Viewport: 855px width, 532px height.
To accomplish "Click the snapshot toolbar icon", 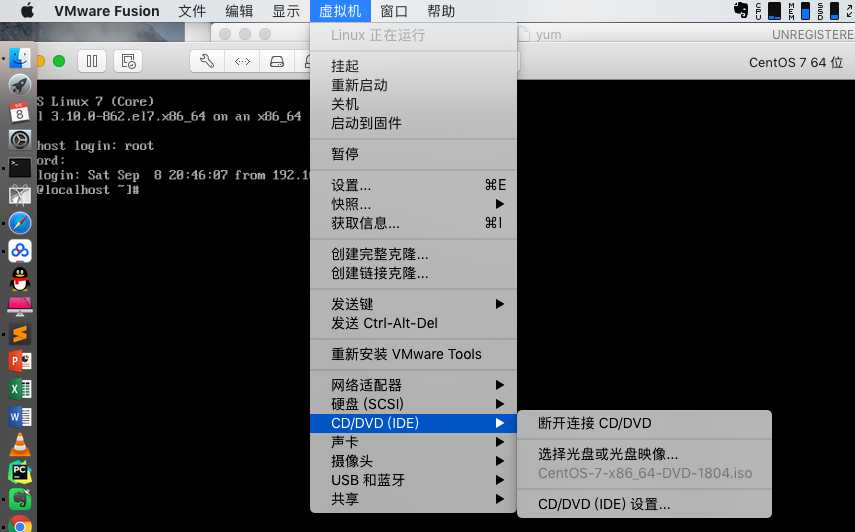I will 128,61.
